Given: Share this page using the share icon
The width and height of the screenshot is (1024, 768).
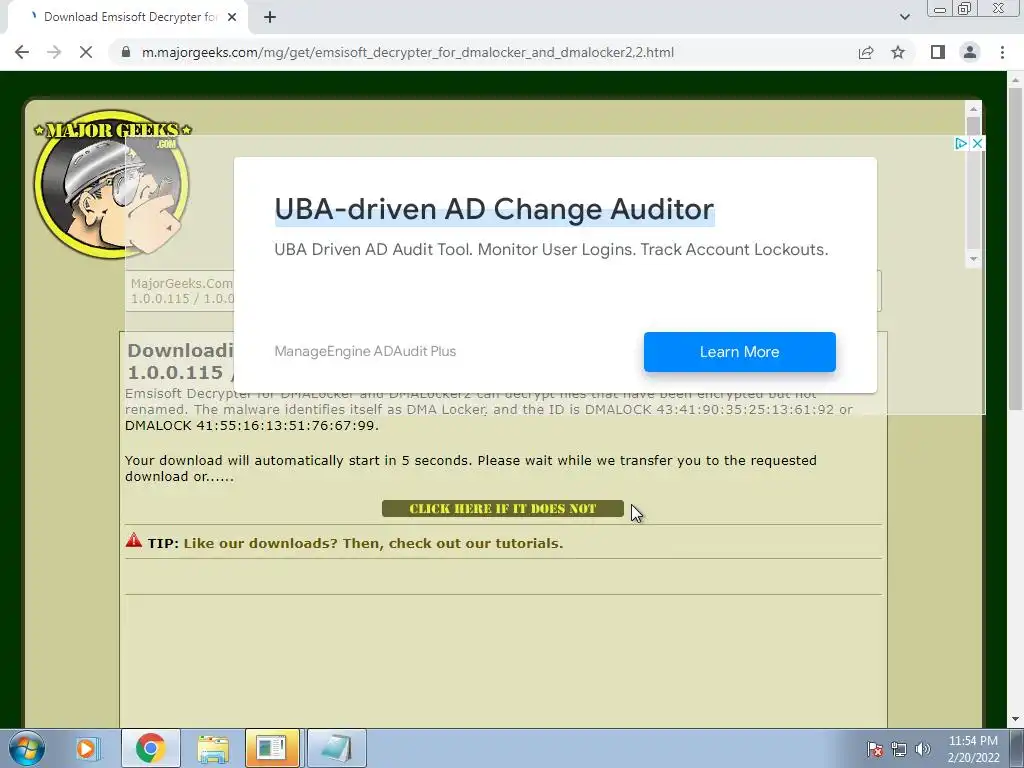Looking at the screenshot, I should (866, 52).
